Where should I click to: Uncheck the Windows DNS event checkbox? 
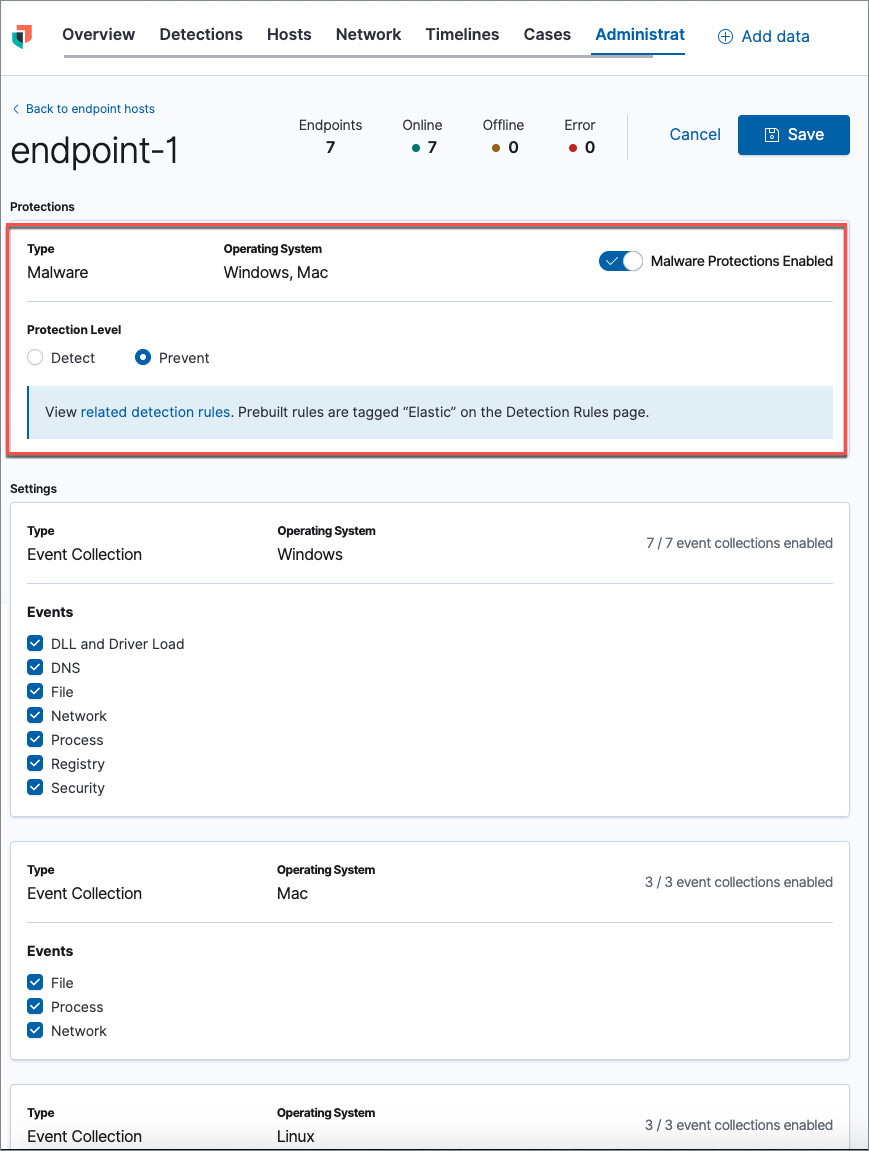click(x=36, y=668)
